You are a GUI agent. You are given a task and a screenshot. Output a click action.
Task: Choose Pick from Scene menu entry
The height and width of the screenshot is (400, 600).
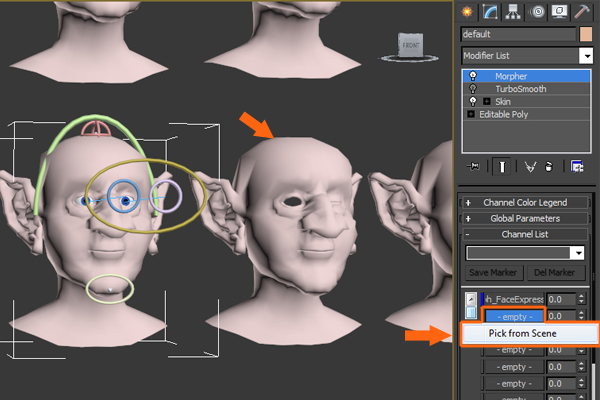click(x=530, y=333)
